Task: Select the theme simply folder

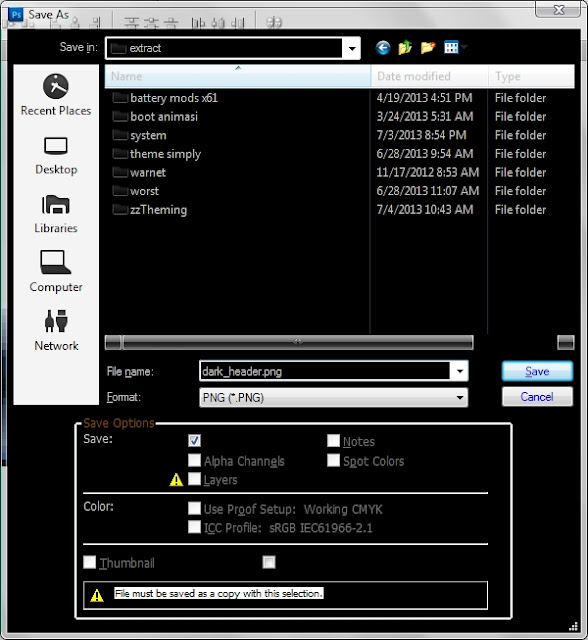Action: point(157,154)
